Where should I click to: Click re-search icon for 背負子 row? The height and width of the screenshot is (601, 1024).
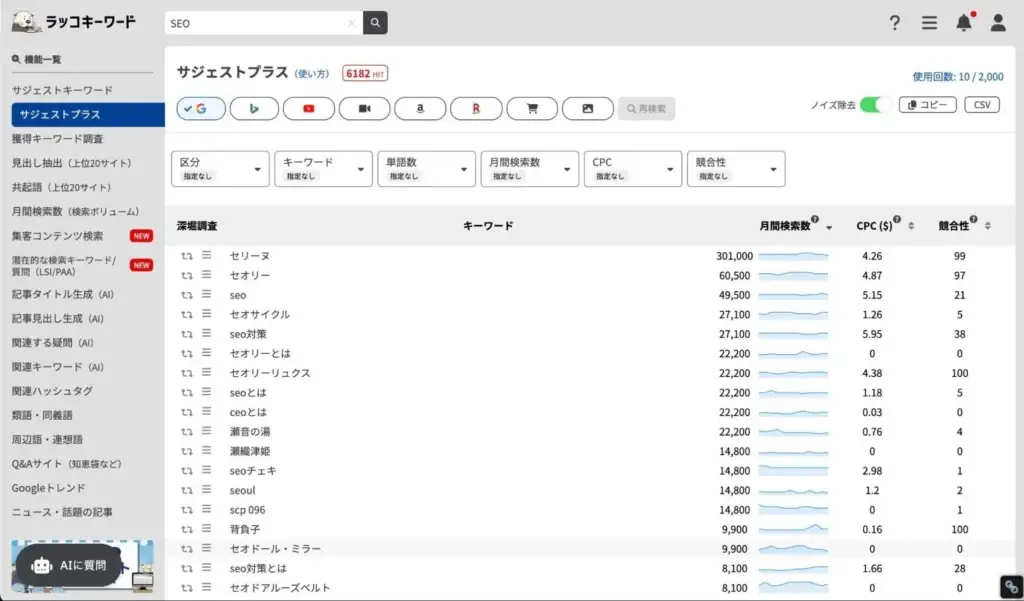click(187, 530)
